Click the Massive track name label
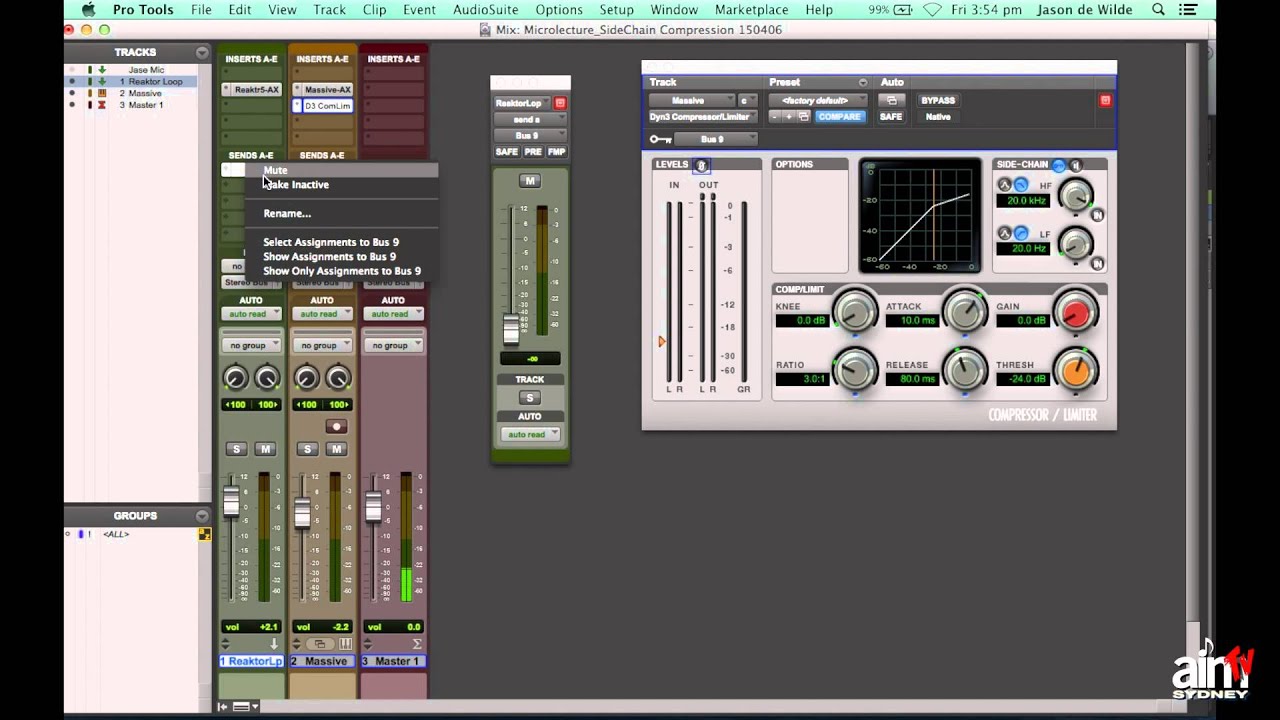Viewport: 1280px width, 720px height. tap(322, 661)
